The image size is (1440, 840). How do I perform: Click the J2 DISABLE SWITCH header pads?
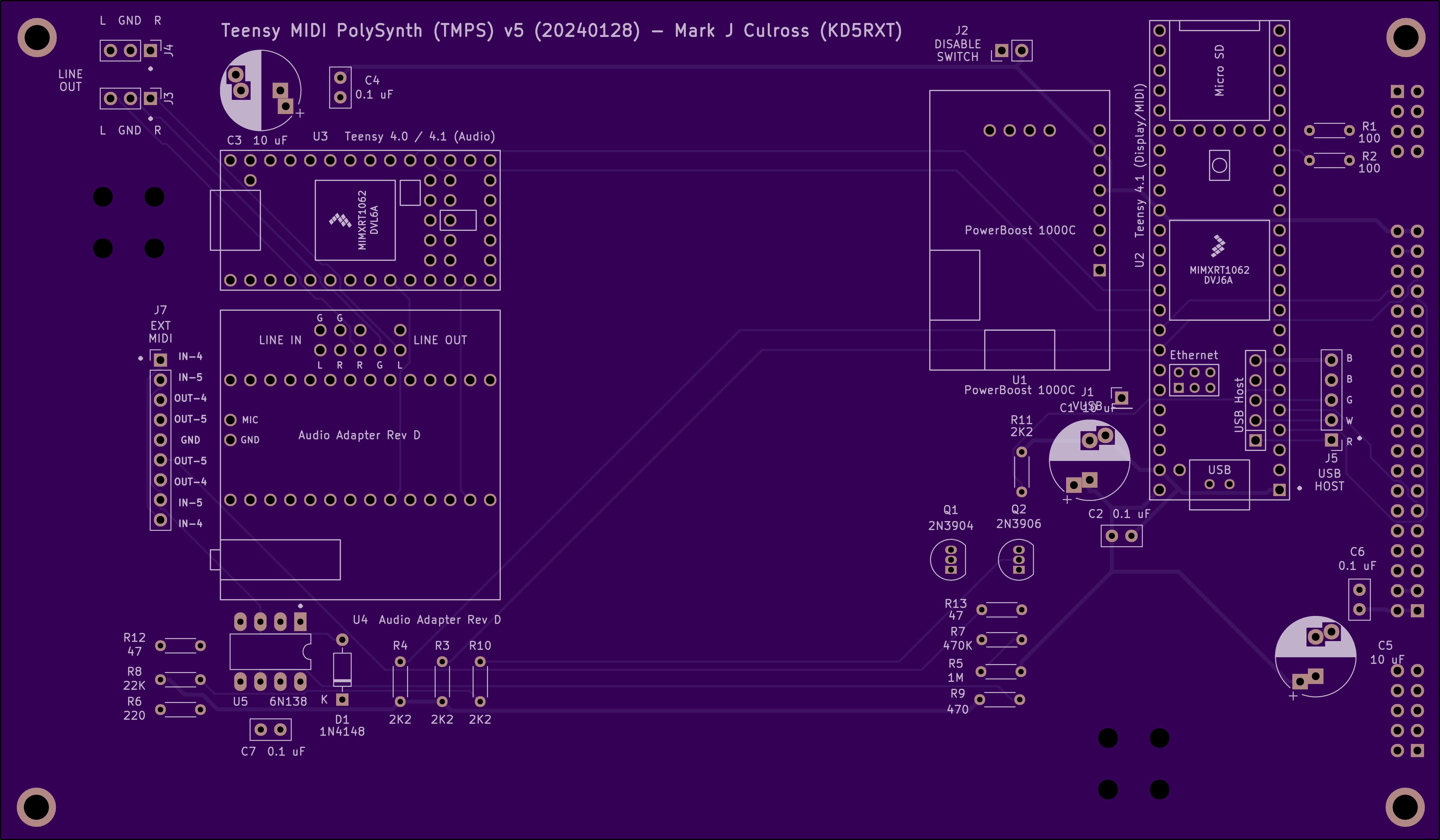[x=1011, y=51]
